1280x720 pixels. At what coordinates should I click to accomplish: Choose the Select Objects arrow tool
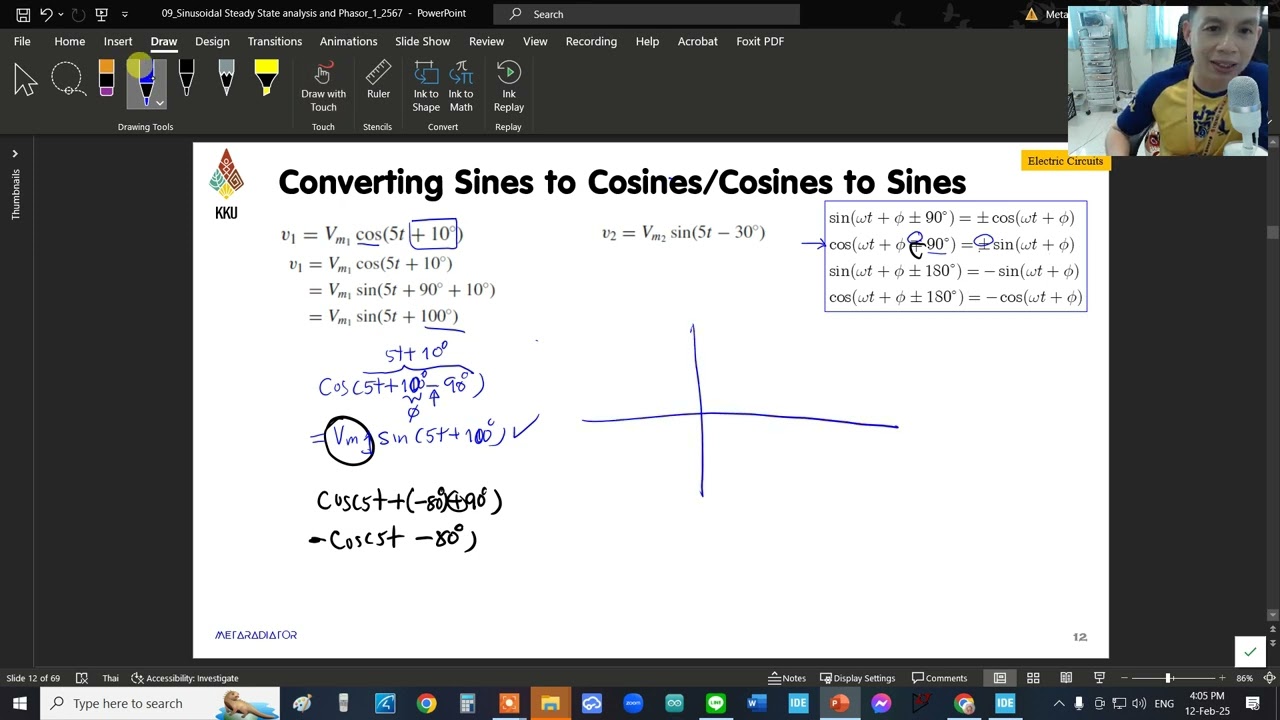25,79
